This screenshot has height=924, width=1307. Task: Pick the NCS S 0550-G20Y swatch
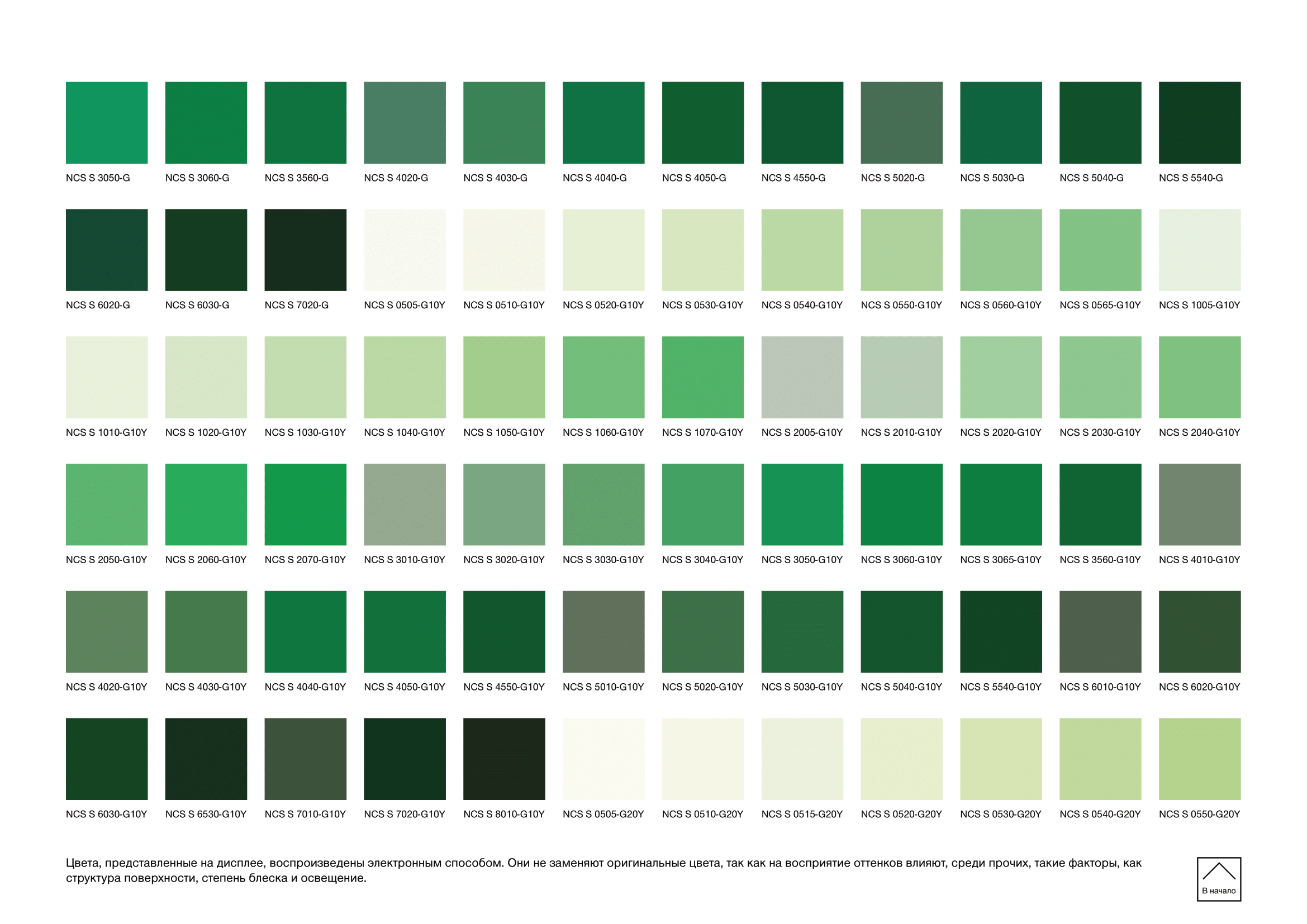(1200, 759)
